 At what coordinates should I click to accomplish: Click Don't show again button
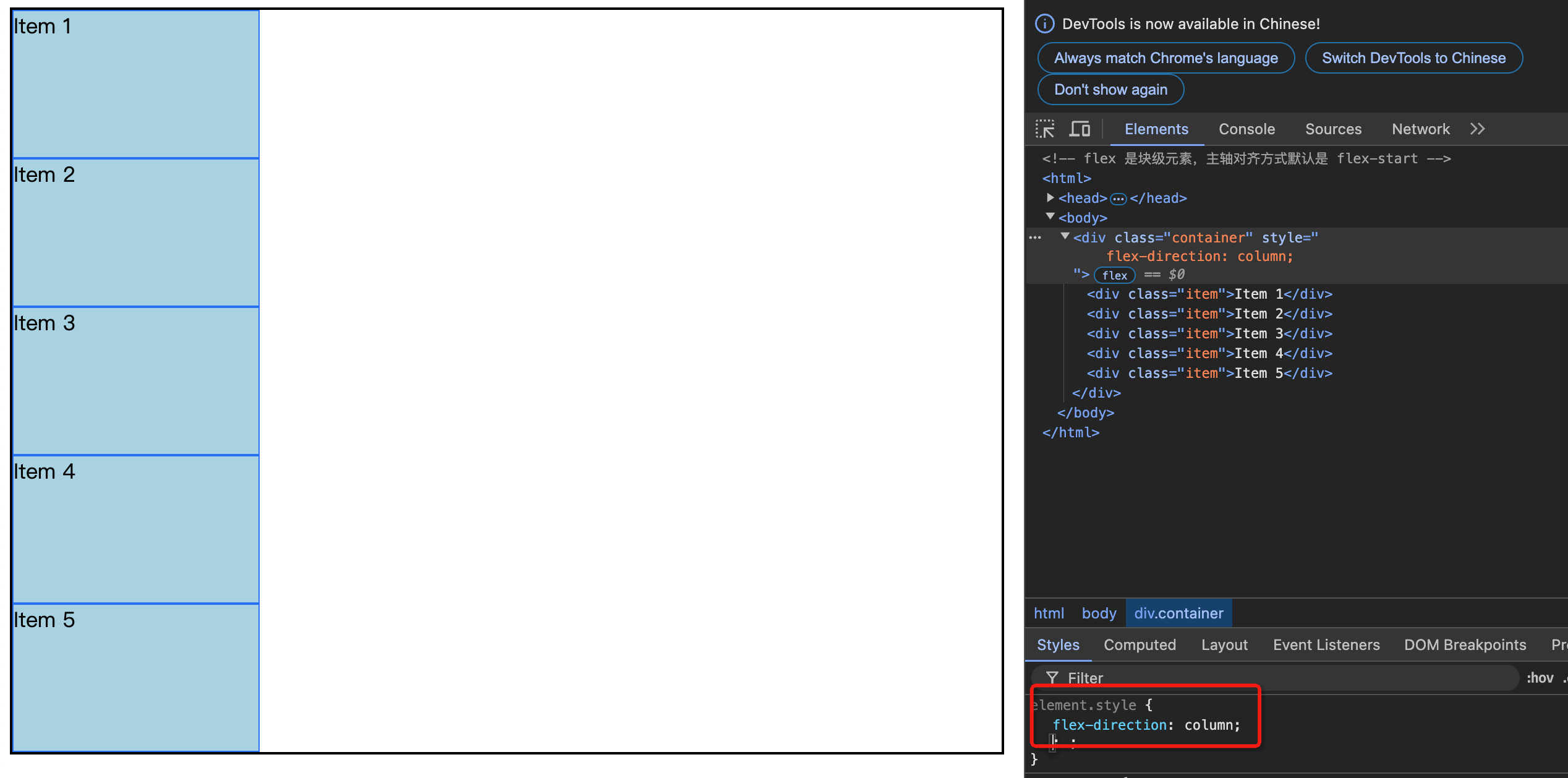click(1110, 90)
